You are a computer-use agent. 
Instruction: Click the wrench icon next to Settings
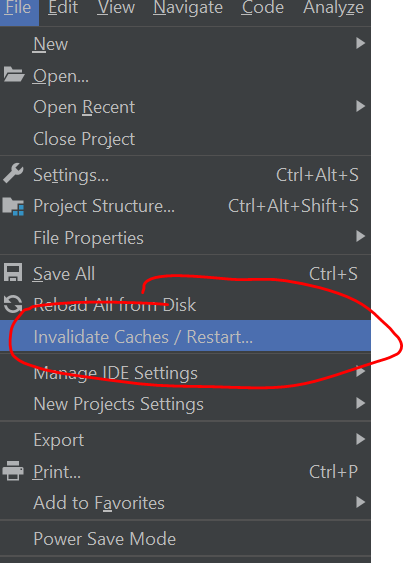[13, 173]
